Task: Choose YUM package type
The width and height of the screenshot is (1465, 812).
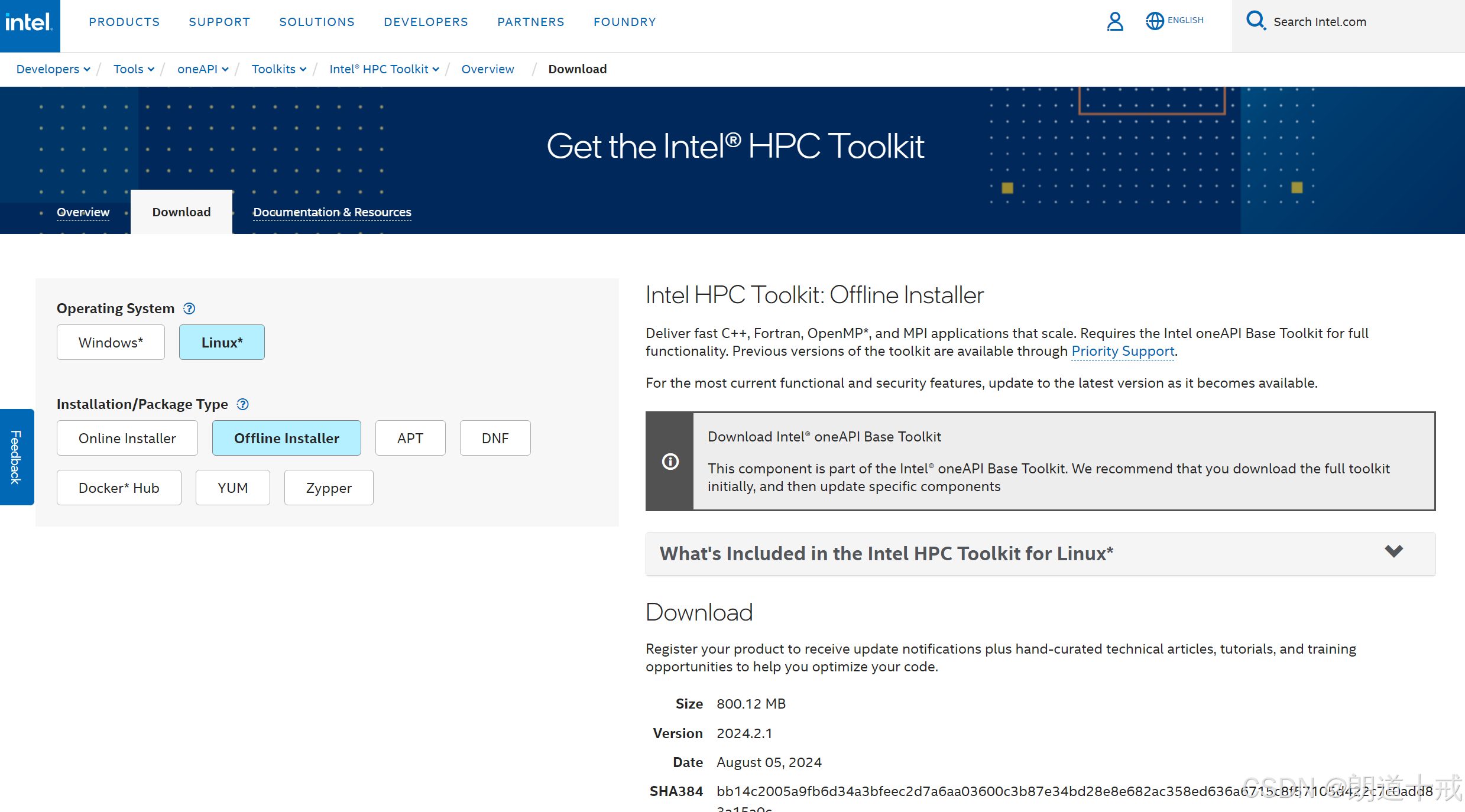Action: (233, 488)
